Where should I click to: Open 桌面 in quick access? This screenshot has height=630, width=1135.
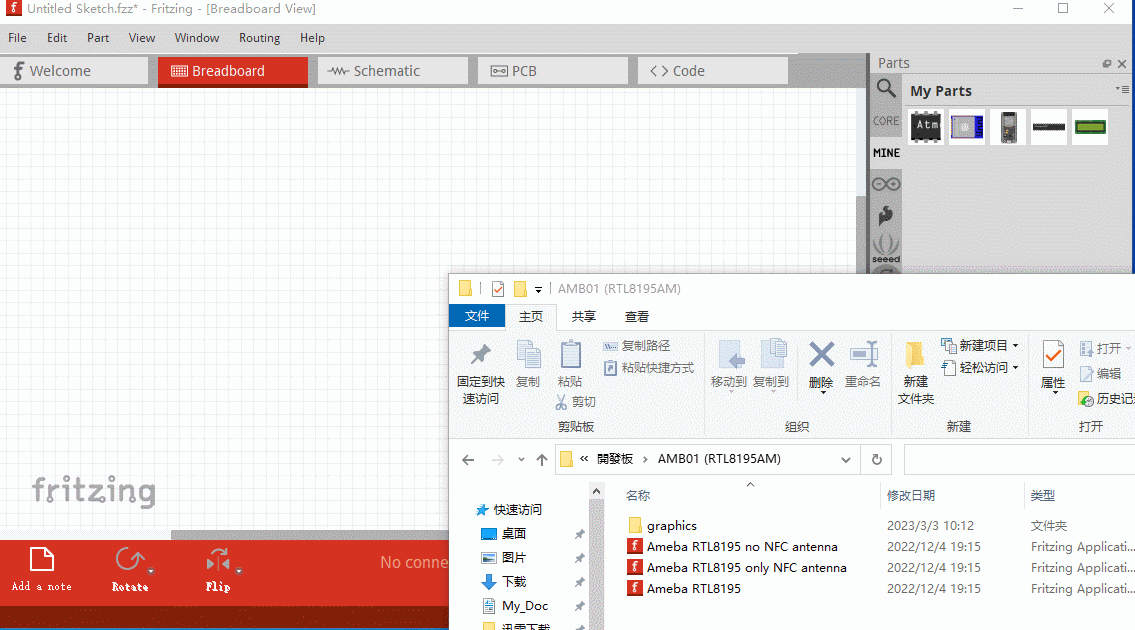[514, 534]
